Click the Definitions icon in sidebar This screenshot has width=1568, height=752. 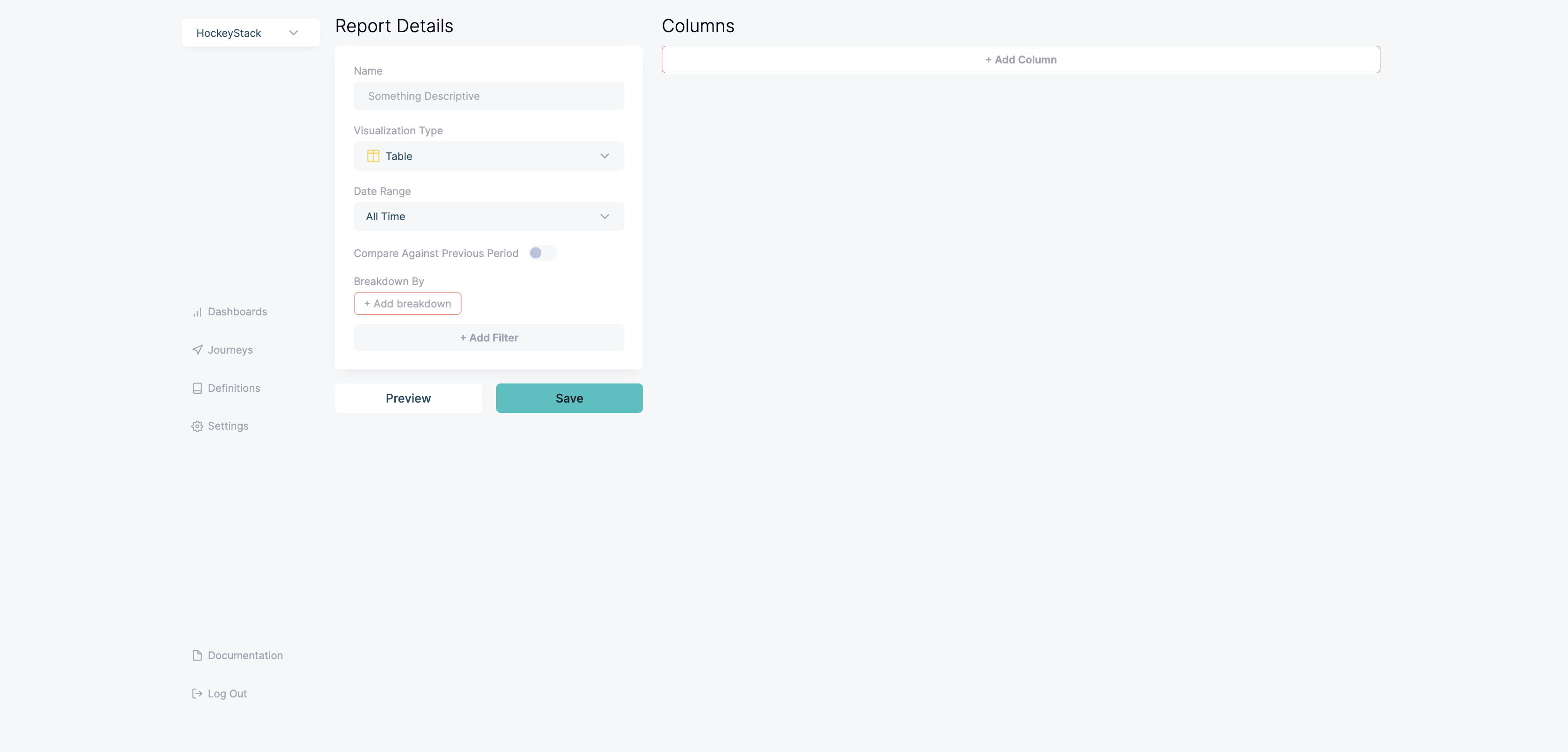tap(197, 388)
